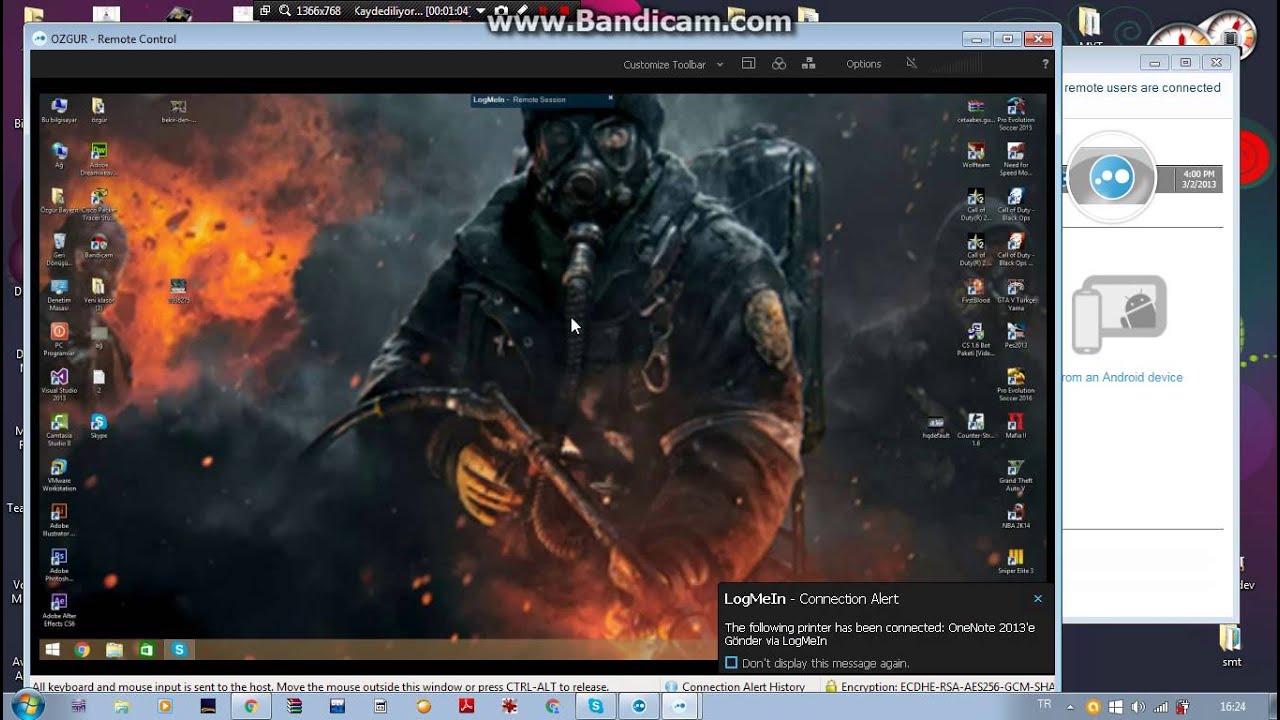The width and height of the screenshot is (1280, 720).
Task: Launch Visual Studio 2013 on the remote desktop
Action: 59,383
